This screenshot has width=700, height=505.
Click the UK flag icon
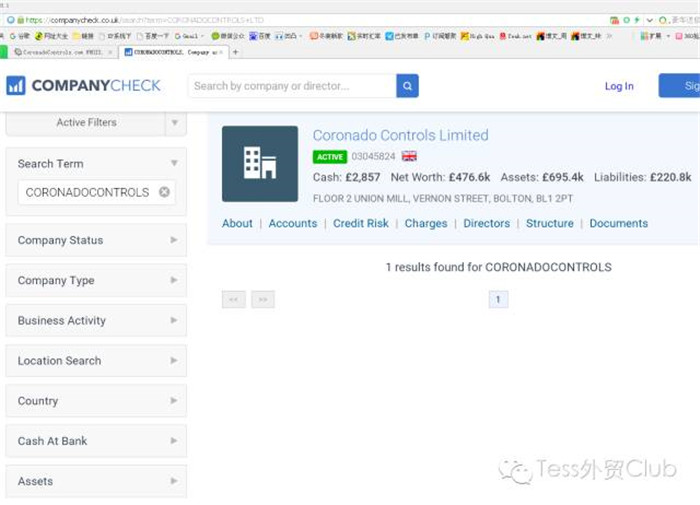point(409,156)
